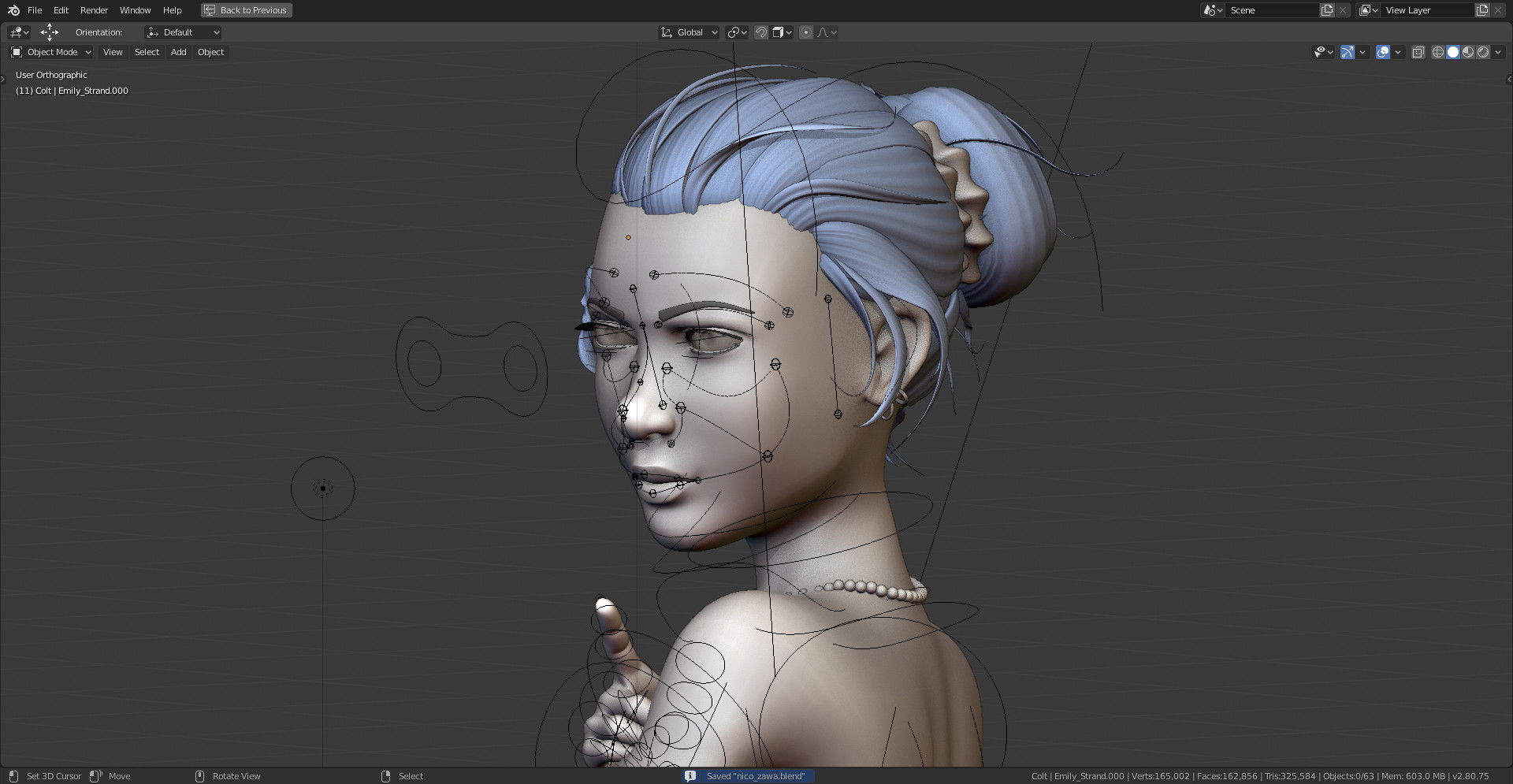
Task: Click the 3D cursor at the circle center
Action: 323,489
